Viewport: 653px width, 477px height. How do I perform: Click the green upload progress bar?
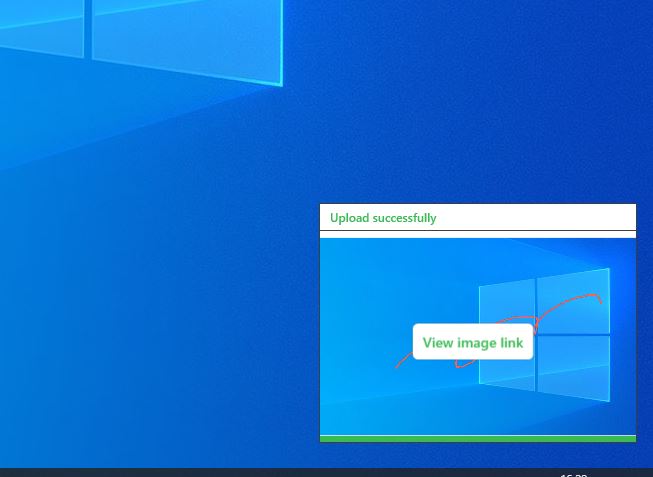click(478, 439)
